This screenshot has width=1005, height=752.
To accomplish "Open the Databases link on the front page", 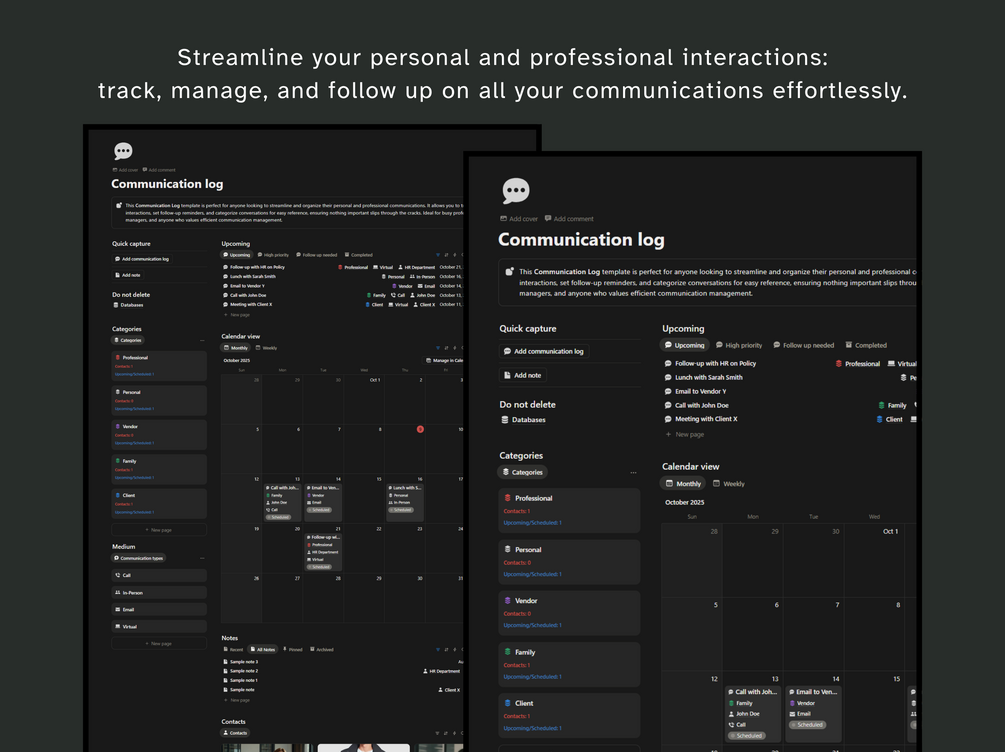I will (523, 420).
